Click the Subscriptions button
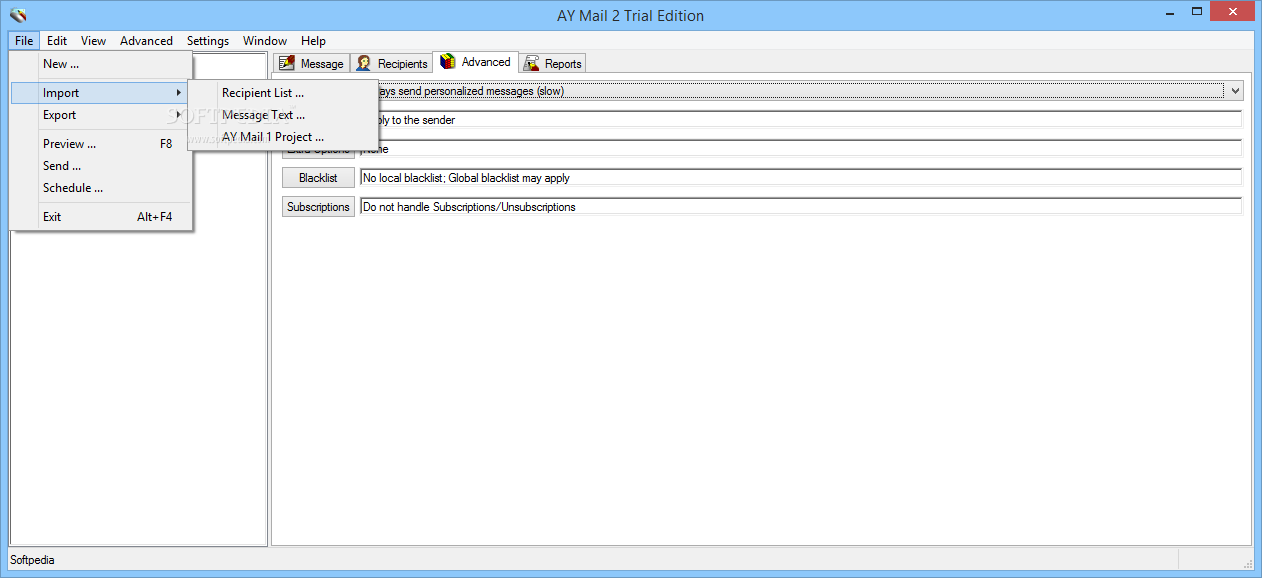The width and height of the screenshot is (1262, 578). pyautogui.click(x=318, y=207)
